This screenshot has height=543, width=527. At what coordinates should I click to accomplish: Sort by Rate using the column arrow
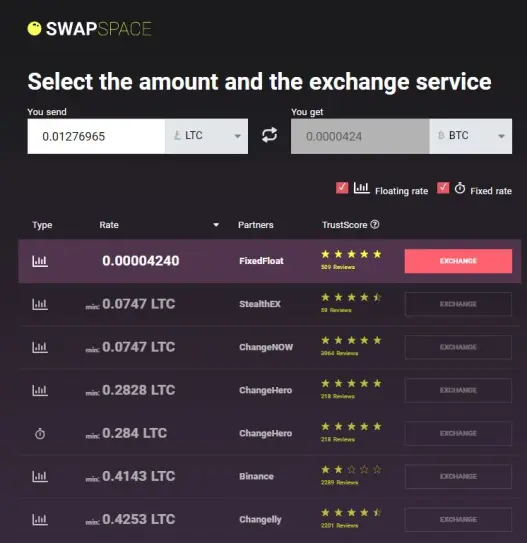point(216,225)
